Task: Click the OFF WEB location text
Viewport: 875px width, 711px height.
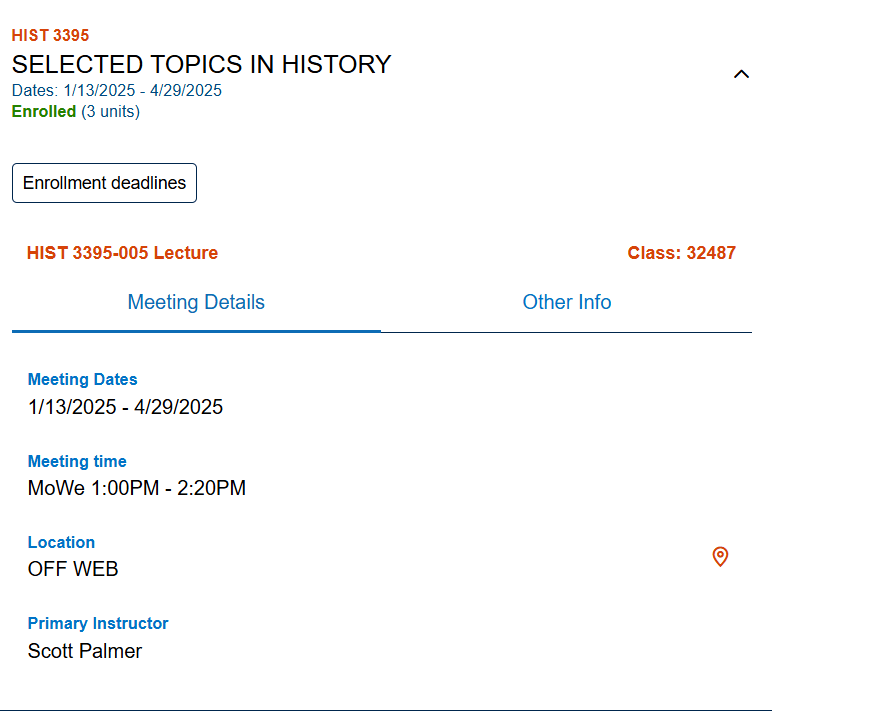Action: point(73,569)
